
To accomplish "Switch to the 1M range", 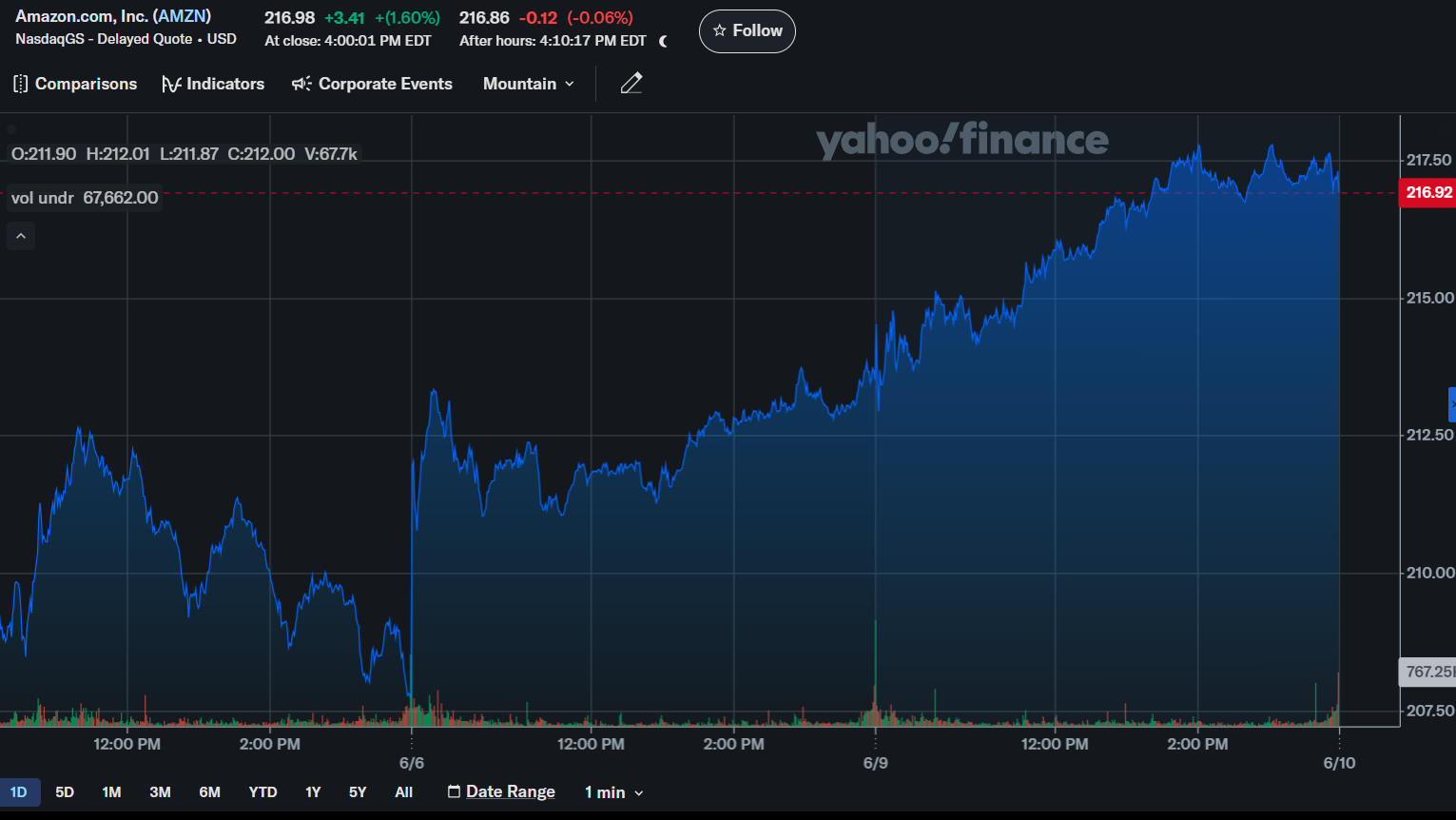I will (x=111, y=792).
